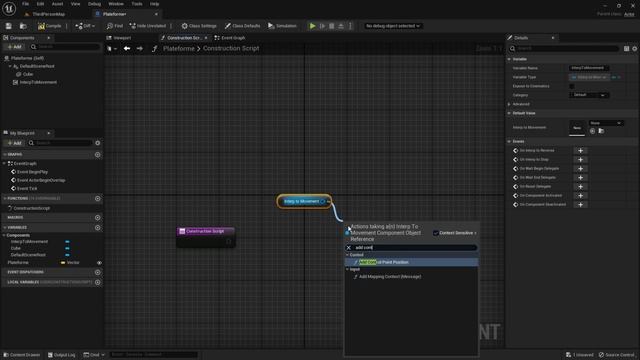Open the Edit menu

point(40,4)
